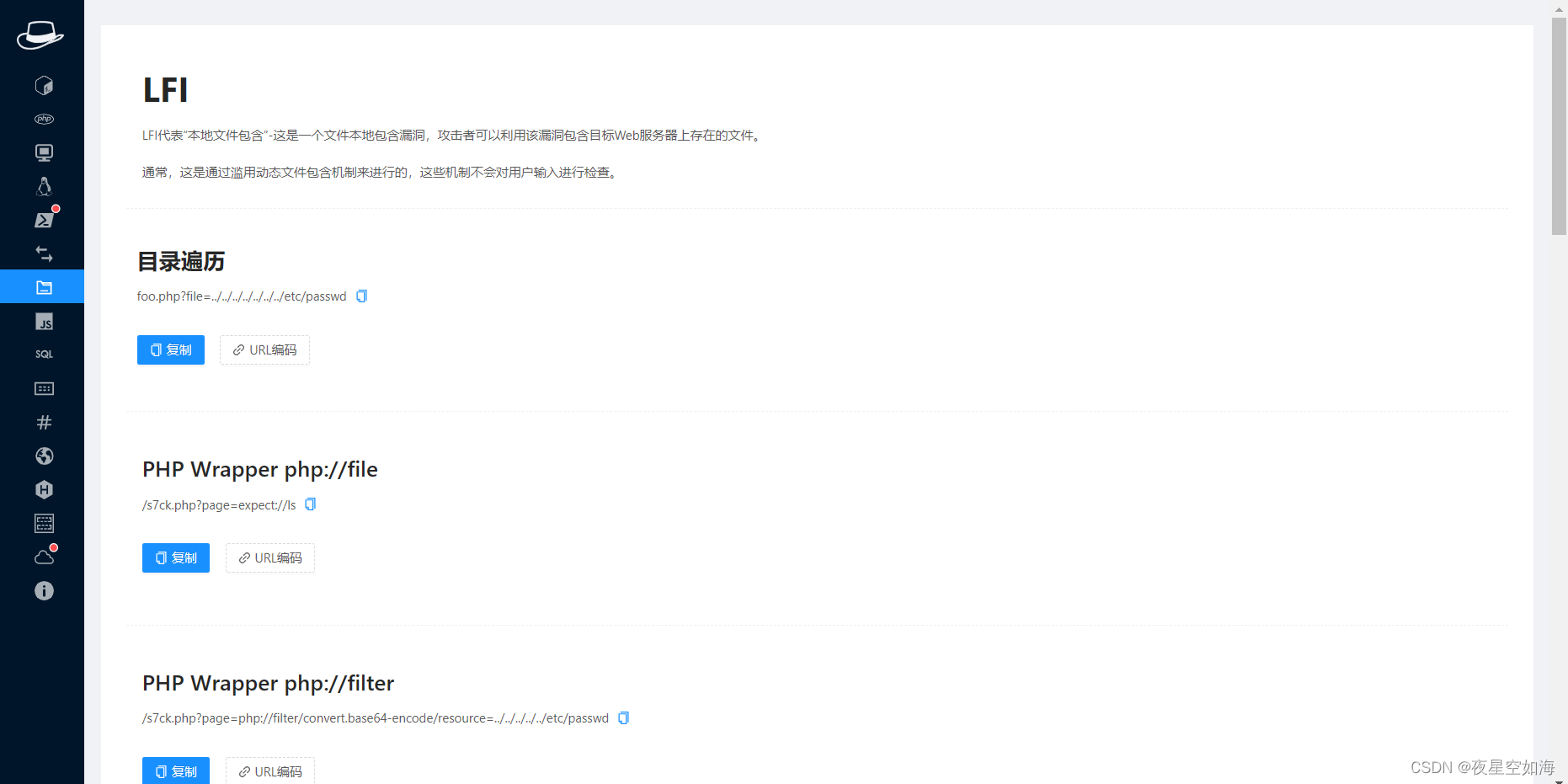The width and height of the screenshot is (1568, 784).
Task: Copy the /etc/passwd directory traversal payload inline icon
Action: 361,296
